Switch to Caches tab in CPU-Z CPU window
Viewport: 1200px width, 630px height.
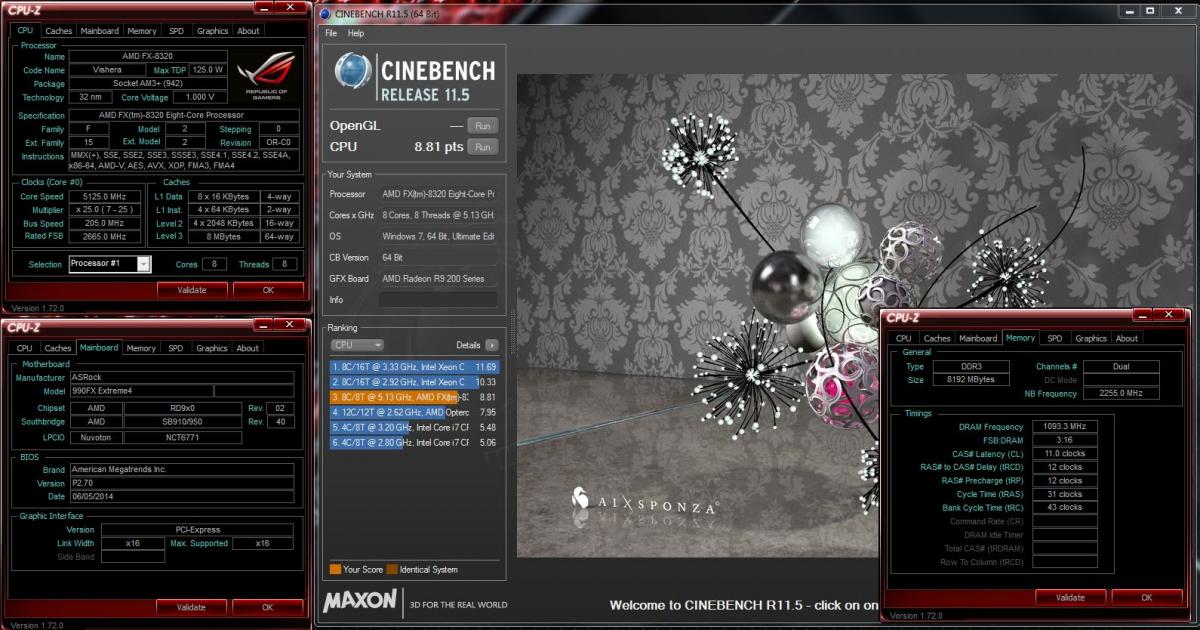click(59, 31)
